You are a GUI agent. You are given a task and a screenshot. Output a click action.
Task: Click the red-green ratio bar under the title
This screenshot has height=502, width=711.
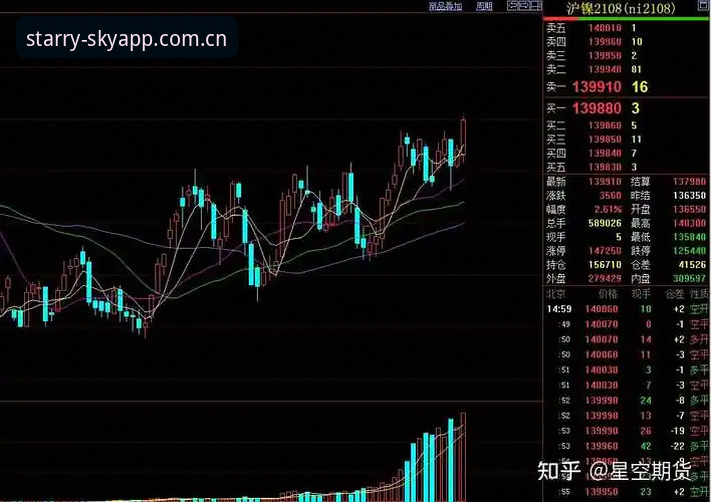point(627,19)
